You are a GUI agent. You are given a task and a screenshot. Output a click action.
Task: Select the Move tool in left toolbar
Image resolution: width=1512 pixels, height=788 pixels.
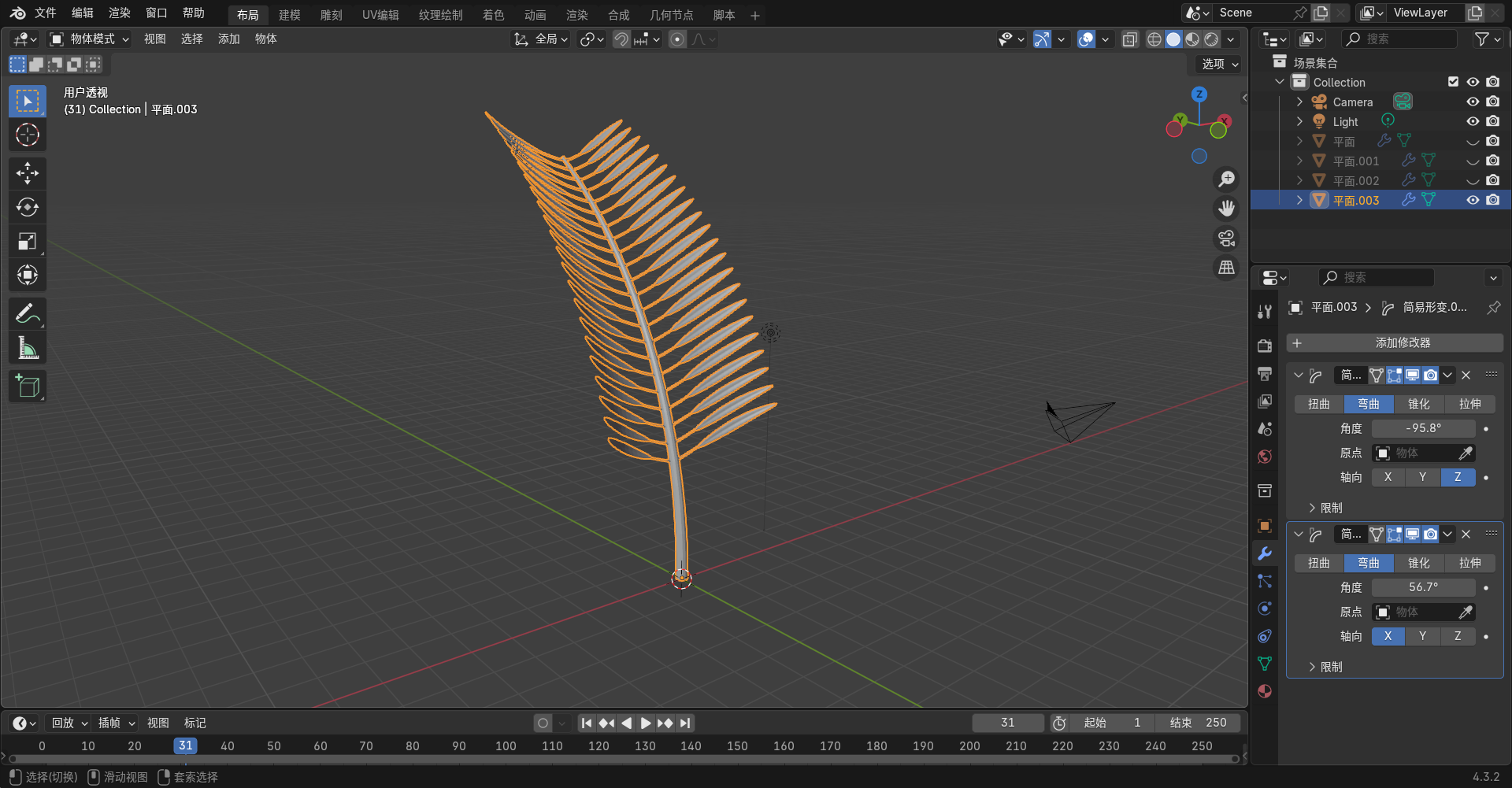point(28,173)
